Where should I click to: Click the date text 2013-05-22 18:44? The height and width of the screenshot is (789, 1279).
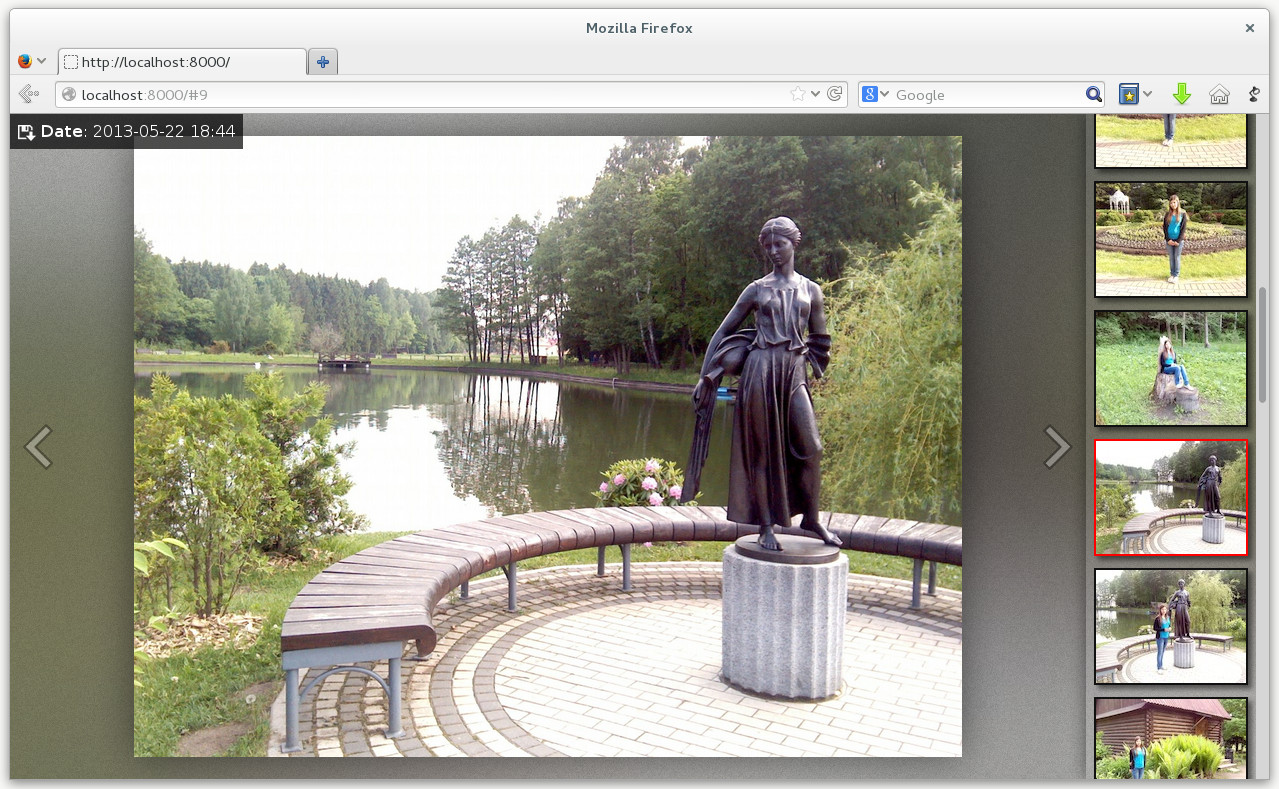click(x=164, y=131)
